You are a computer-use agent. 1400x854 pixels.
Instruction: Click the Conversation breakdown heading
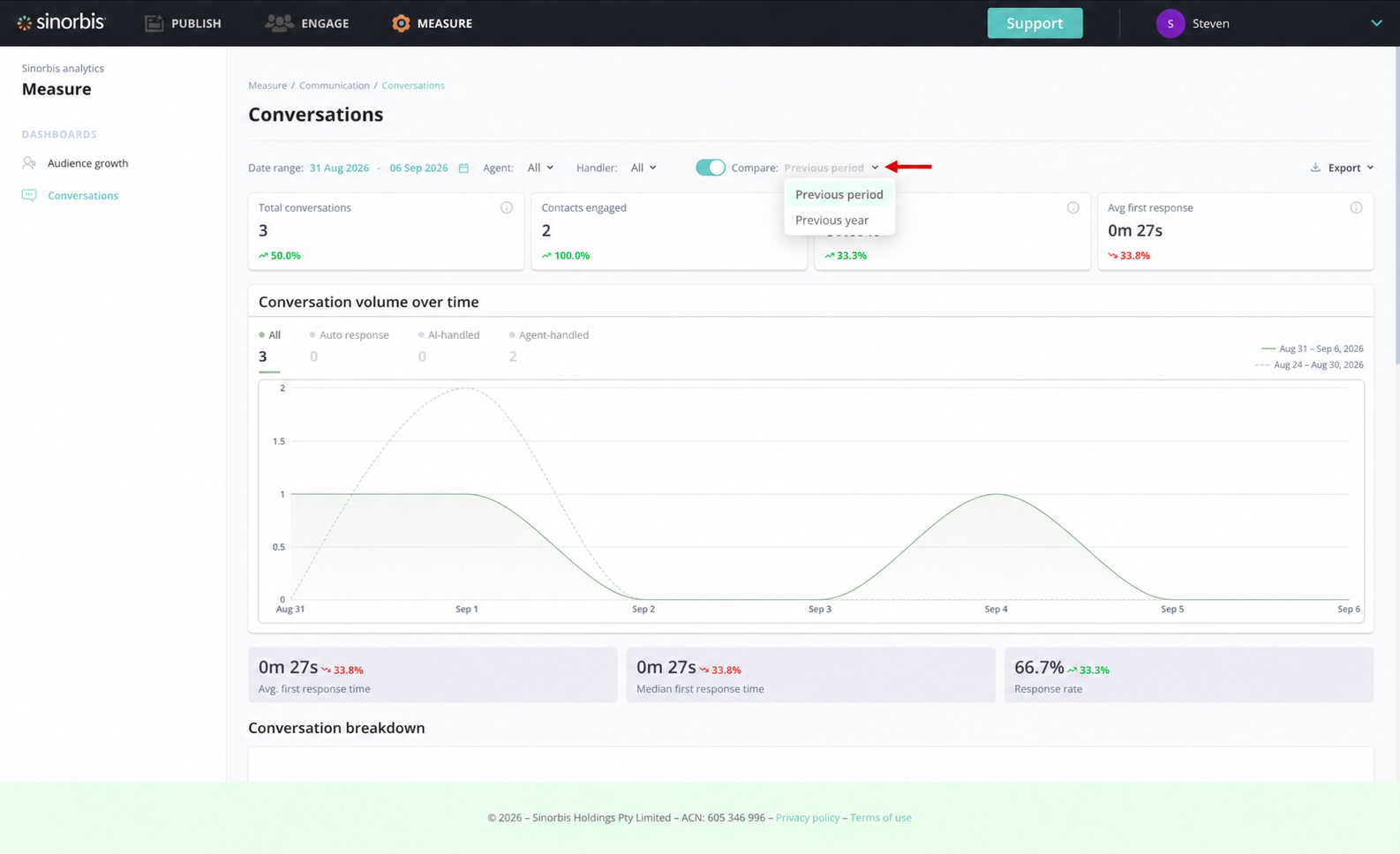(x=336, y=729)
